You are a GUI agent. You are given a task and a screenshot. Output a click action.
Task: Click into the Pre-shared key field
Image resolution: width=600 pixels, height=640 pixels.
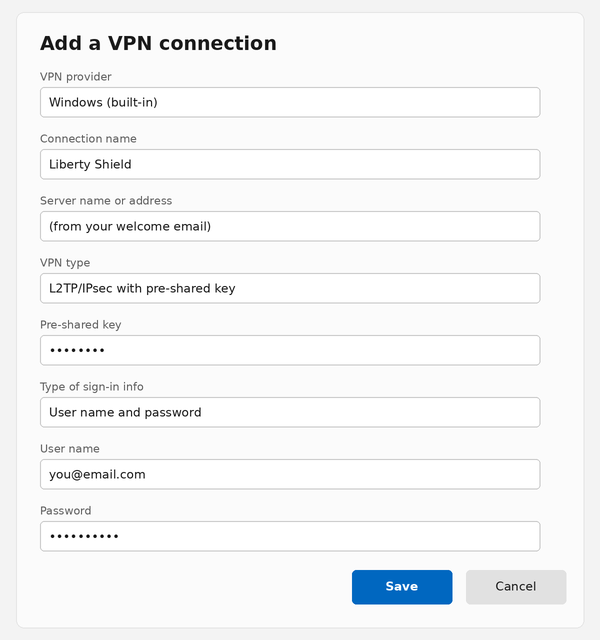click(290, 350)
